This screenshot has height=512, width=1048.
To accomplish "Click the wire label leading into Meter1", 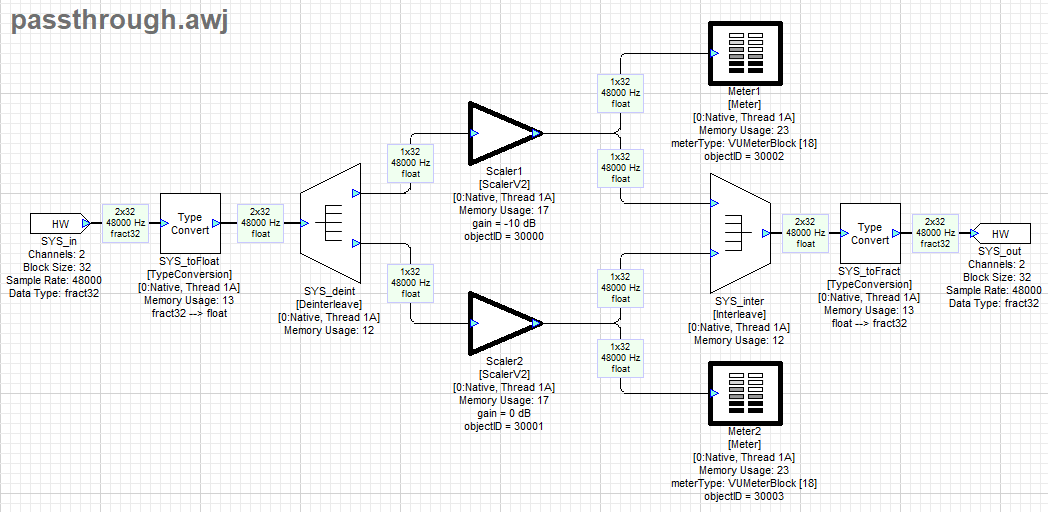I will click(620, 91).
